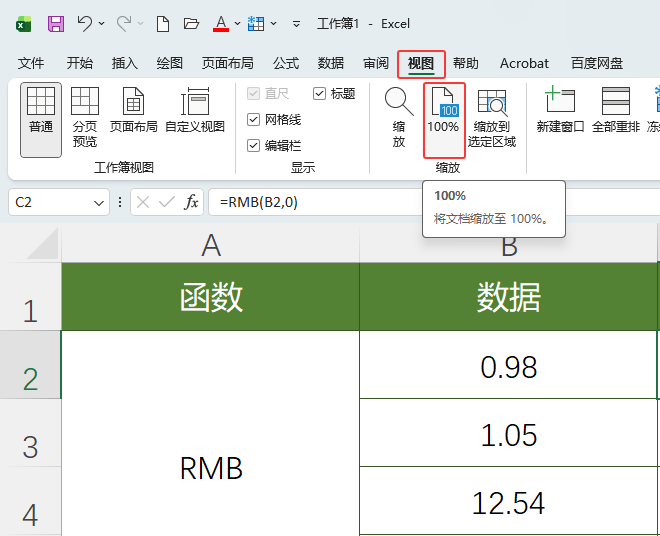Select column B header

[x=509, y=248]
